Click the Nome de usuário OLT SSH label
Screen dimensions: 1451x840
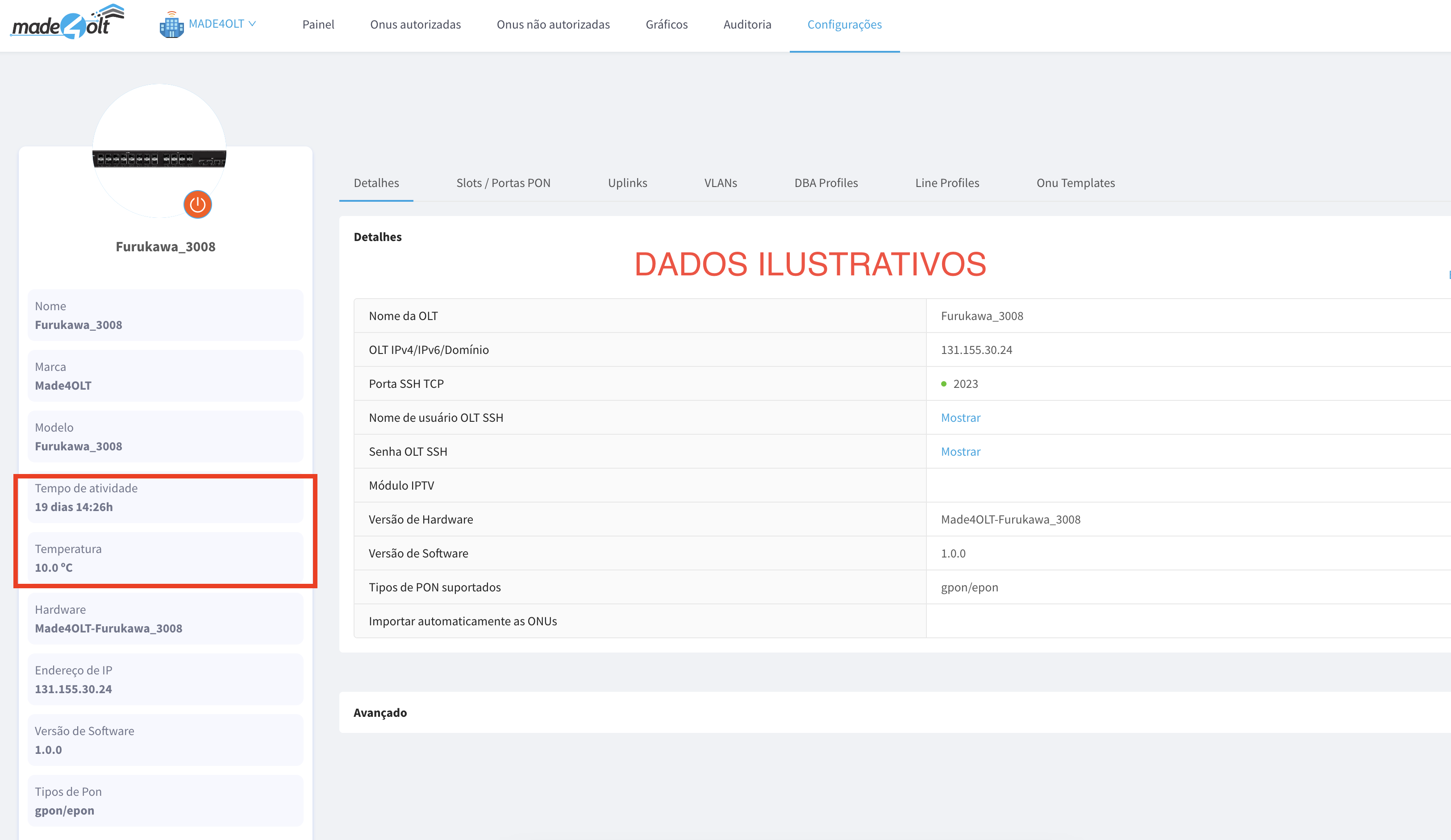(436, 417)
